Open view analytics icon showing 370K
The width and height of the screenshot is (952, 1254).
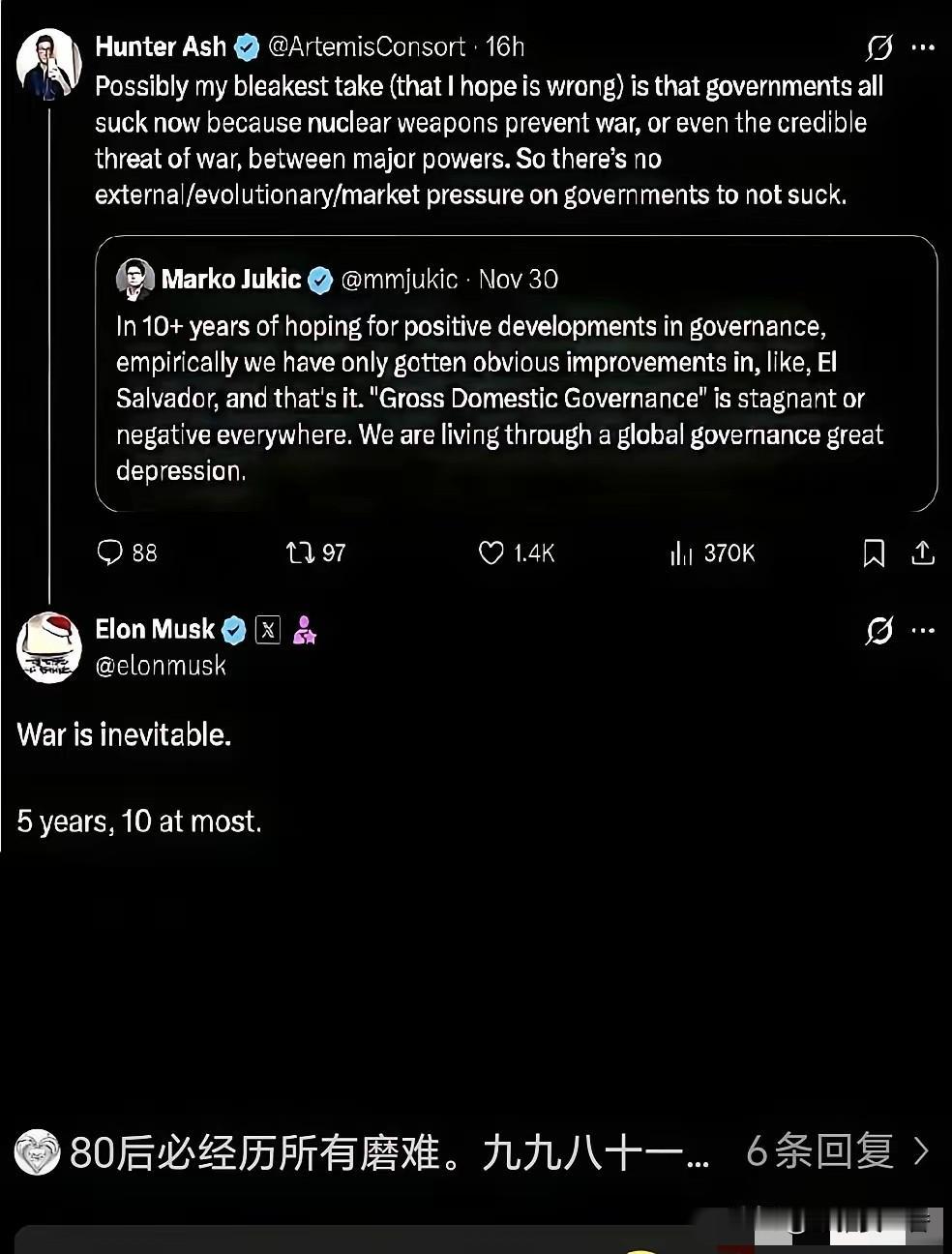point(681,552)
